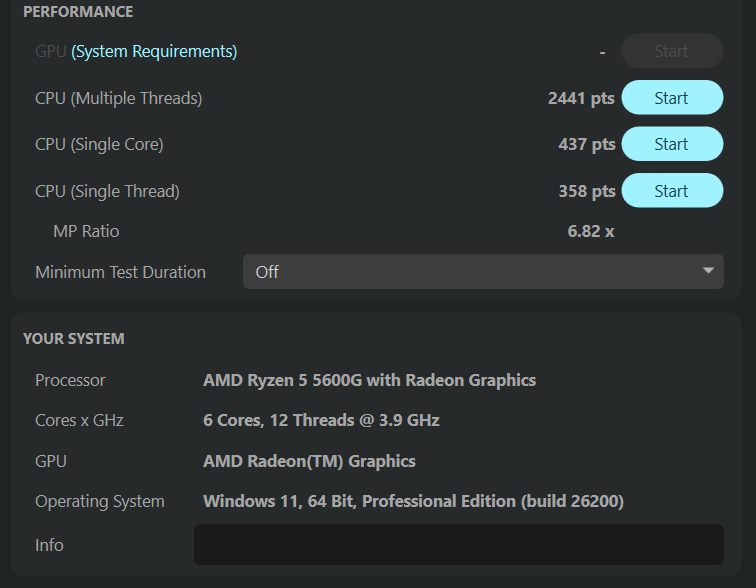Click the AMD Radeon(TM) Graphics value

point(309,461)
